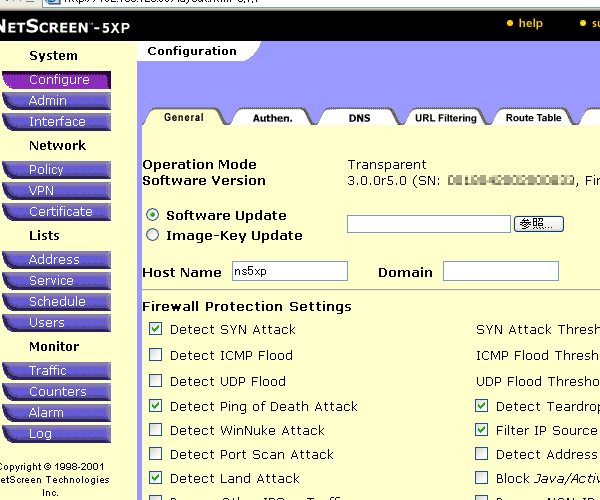This screenshot has height=500, width=600.
Task: Click the Browse (参照) file button
Action: click(539, 224)
